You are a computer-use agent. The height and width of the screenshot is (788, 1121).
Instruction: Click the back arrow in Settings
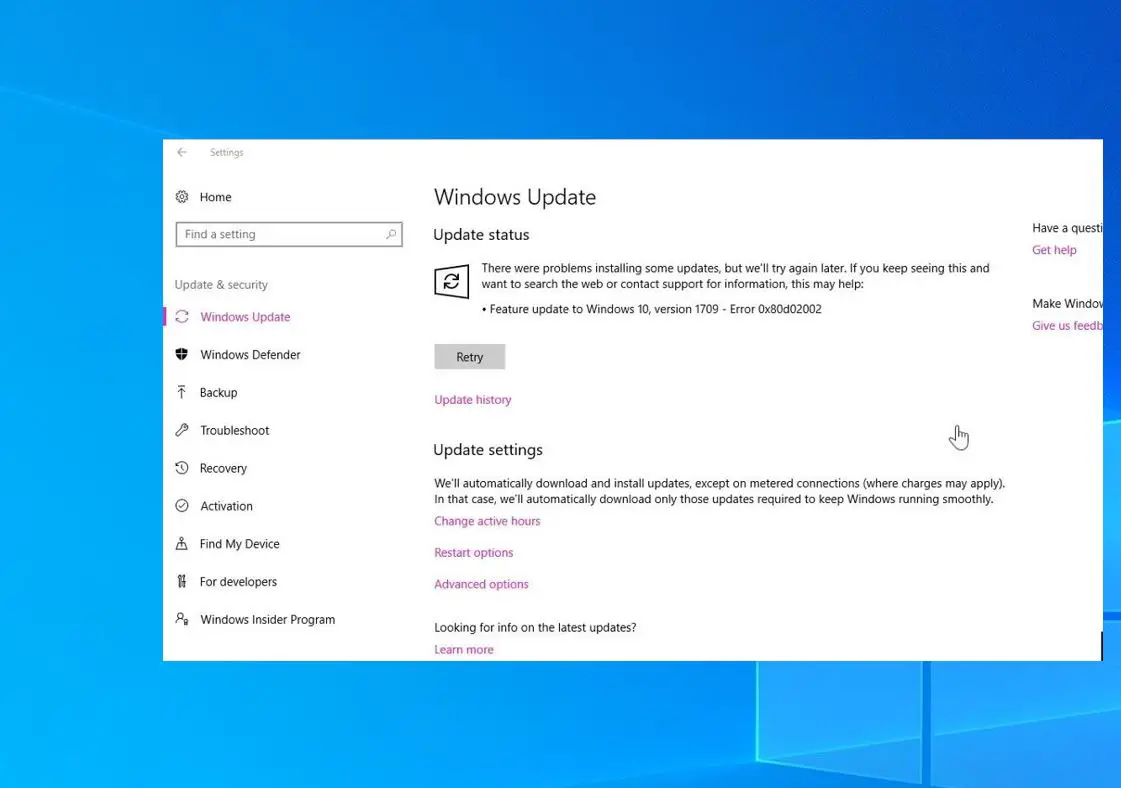click(x=182, y=152)
